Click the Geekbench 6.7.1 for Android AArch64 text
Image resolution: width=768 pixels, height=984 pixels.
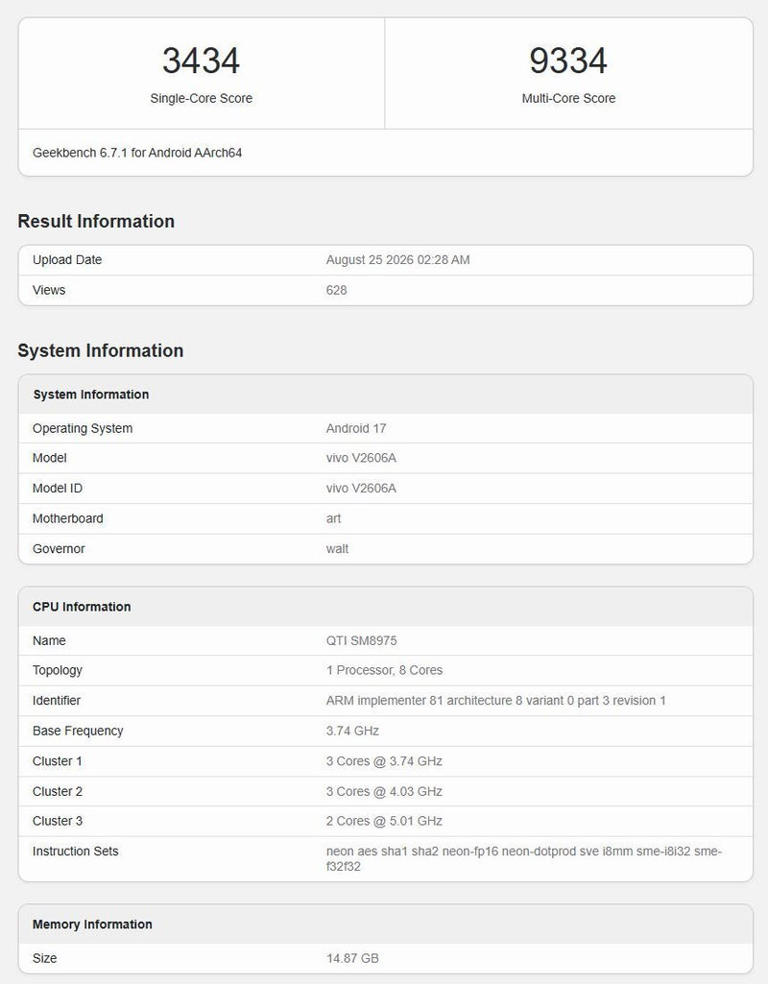click(x=137, y=152)
